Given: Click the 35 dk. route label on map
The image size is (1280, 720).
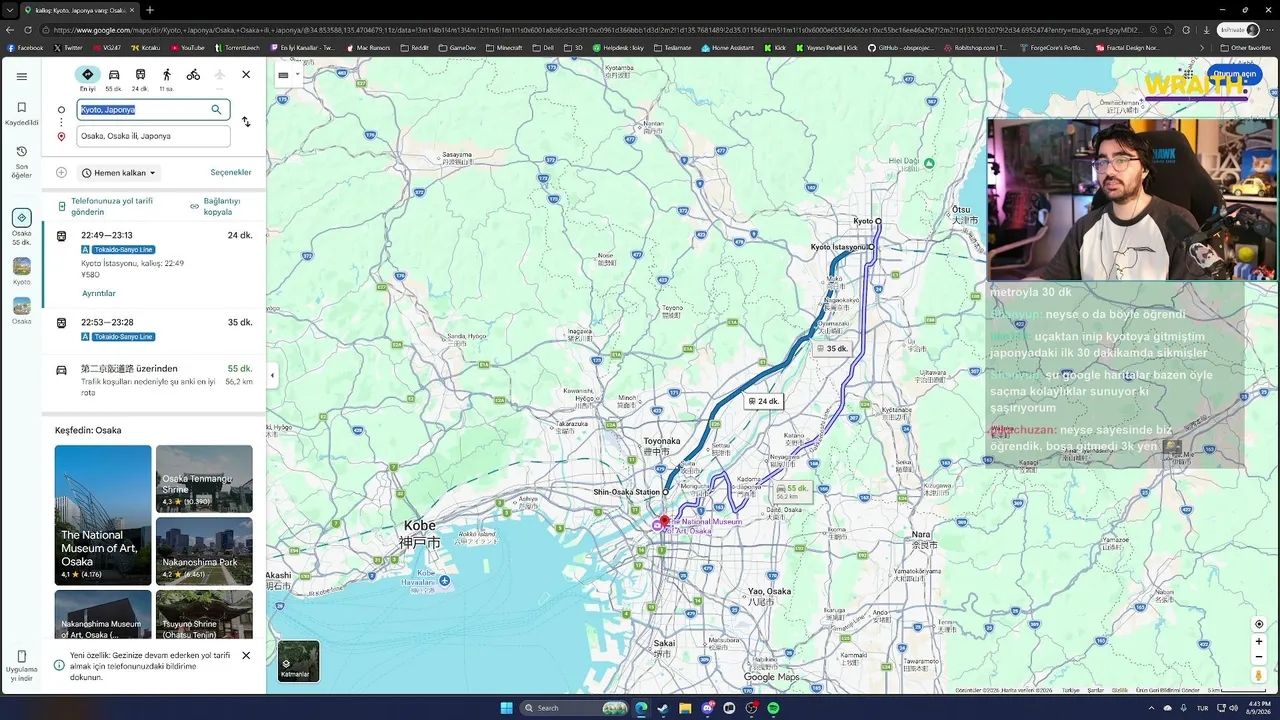Looking at the screenshot, I should coord(832,349).
